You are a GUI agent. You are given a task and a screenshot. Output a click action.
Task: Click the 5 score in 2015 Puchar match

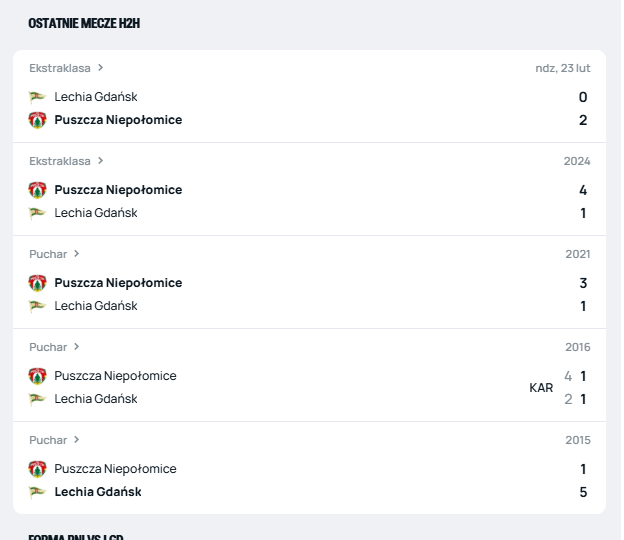(x=583, y=492)
